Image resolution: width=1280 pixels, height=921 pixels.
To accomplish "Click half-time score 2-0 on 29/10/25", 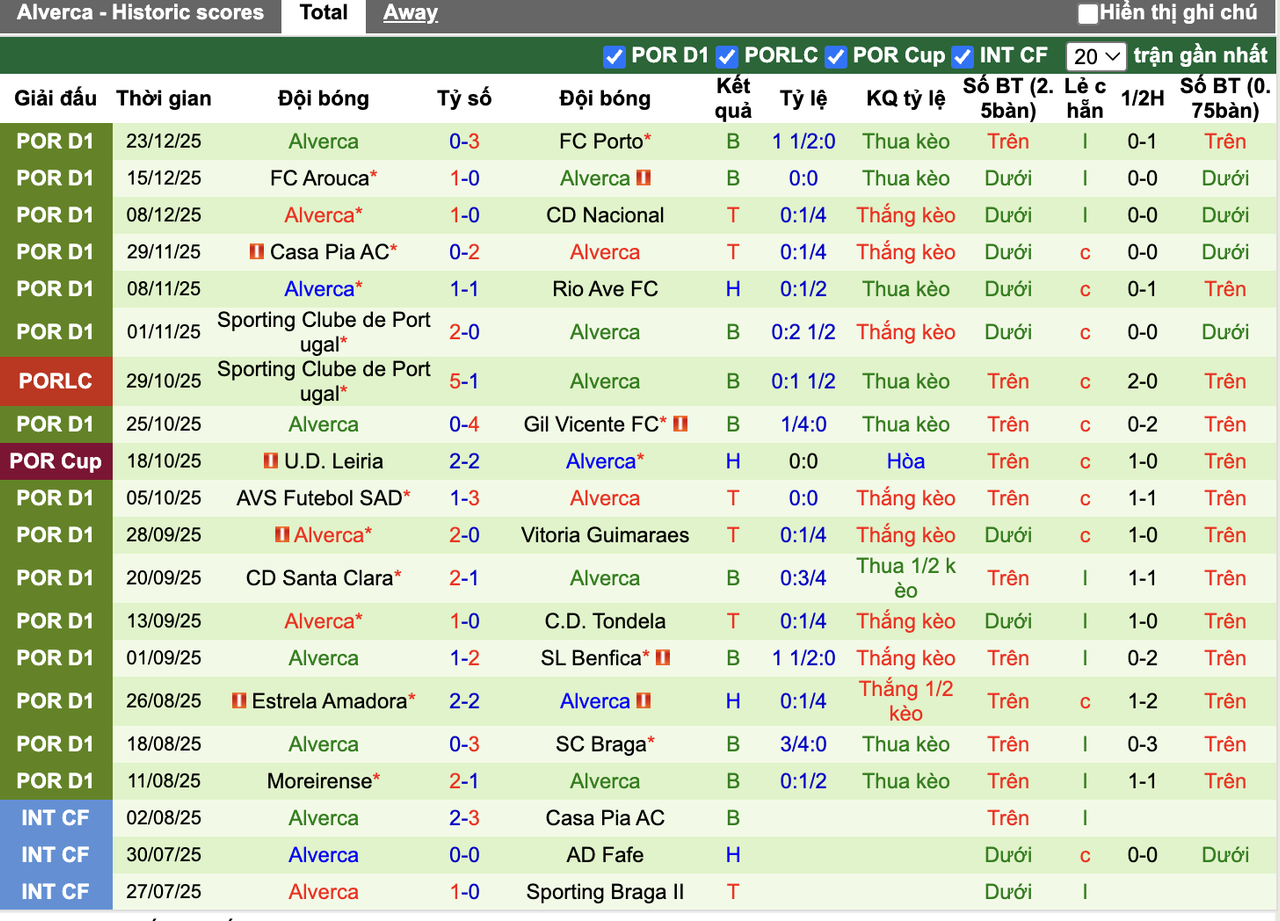I will click(x=1143, y=381).
